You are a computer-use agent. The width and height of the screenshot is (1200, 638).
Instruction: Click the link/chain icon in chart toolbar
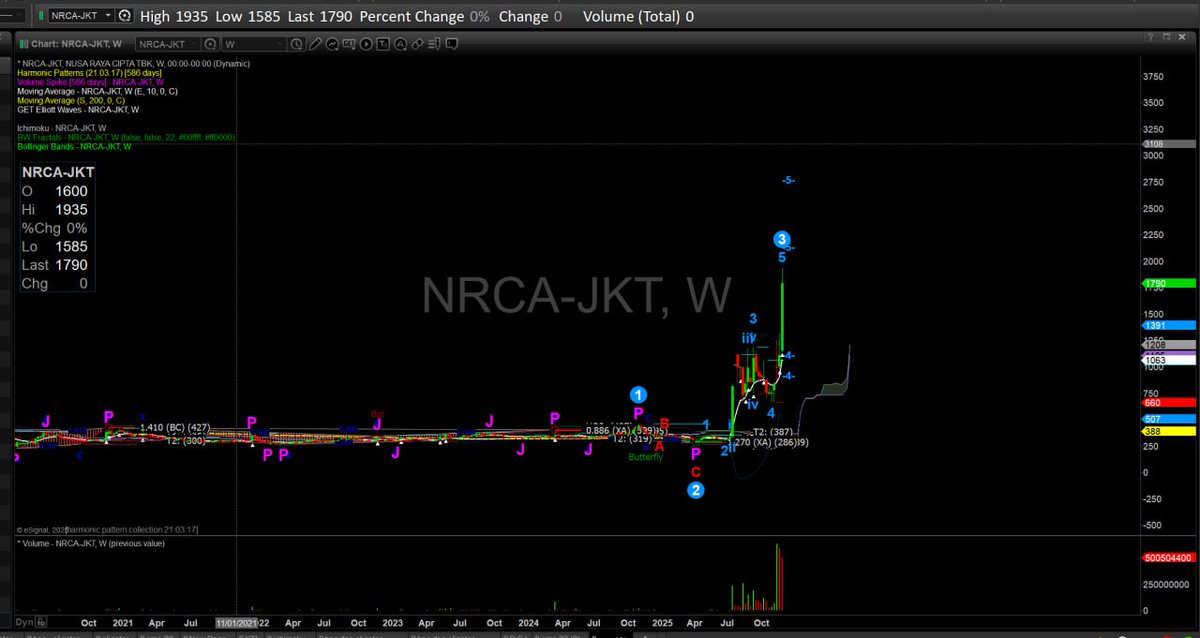click(x=417, y=44)
